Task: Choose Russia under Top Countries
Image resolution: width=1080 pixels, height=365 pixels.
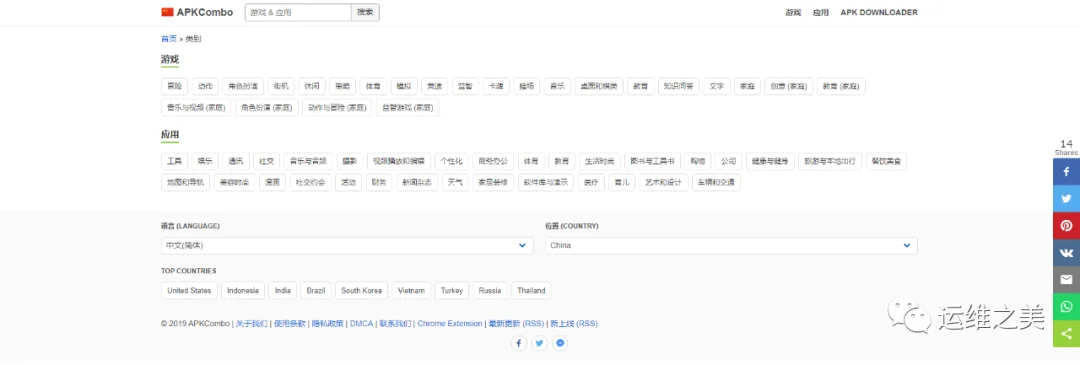Action: tap(490, 291)
